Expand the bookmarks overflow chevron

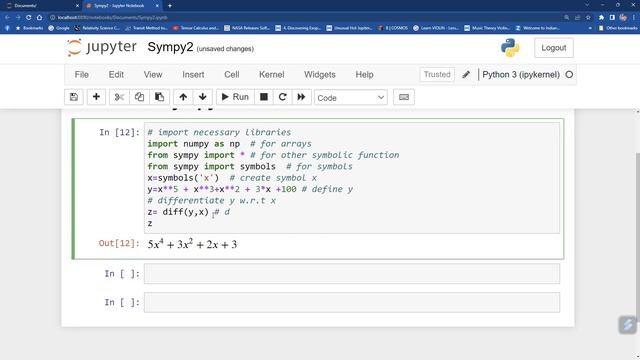pos(590,28)
